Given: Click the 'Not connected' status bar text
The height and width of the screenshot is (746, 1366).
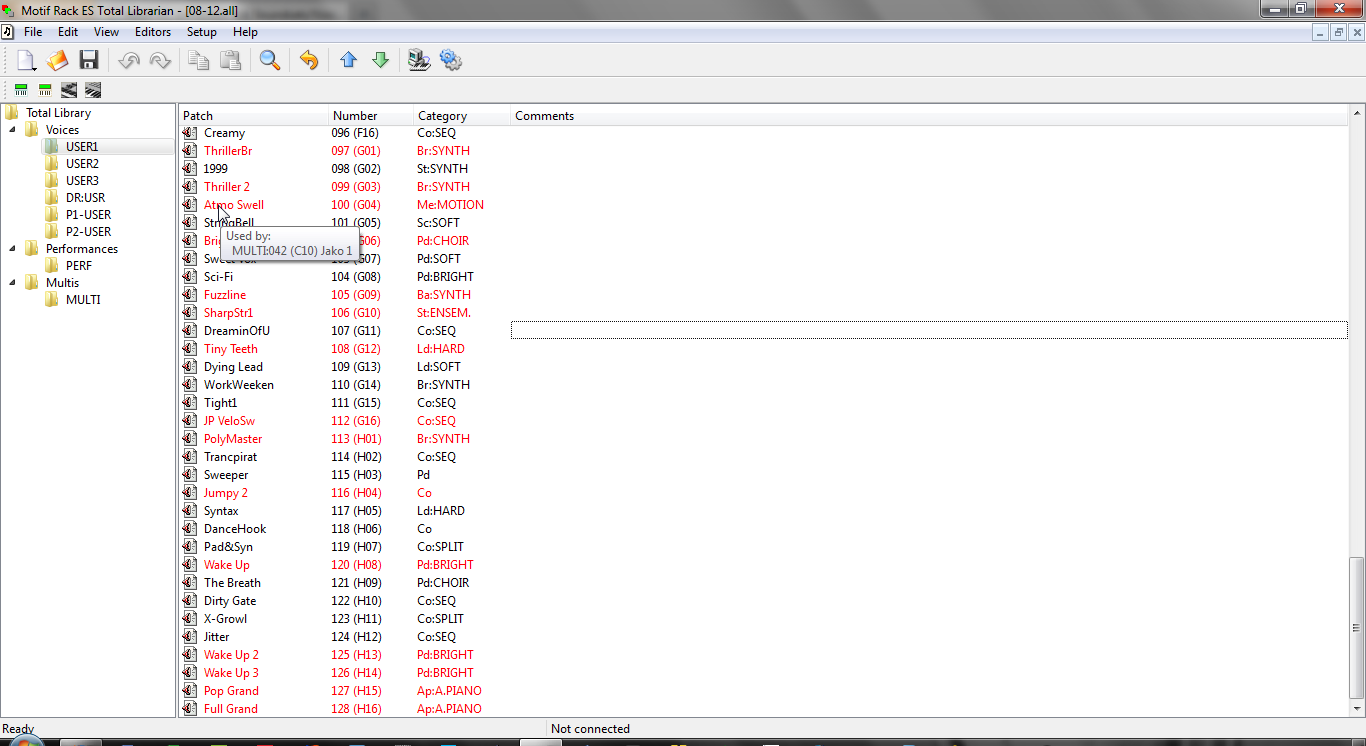Looking at the screenshot, I should pos(590,729).
